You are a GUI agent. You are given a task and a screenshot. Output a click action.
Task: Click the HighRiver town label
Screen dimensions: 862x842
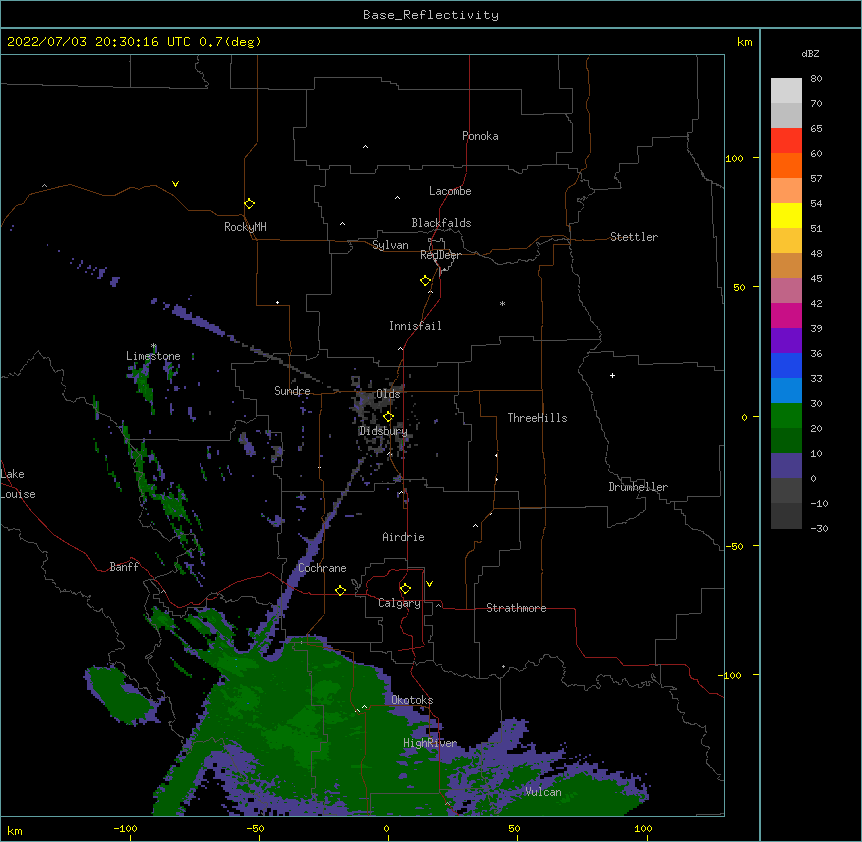[430, 743]
